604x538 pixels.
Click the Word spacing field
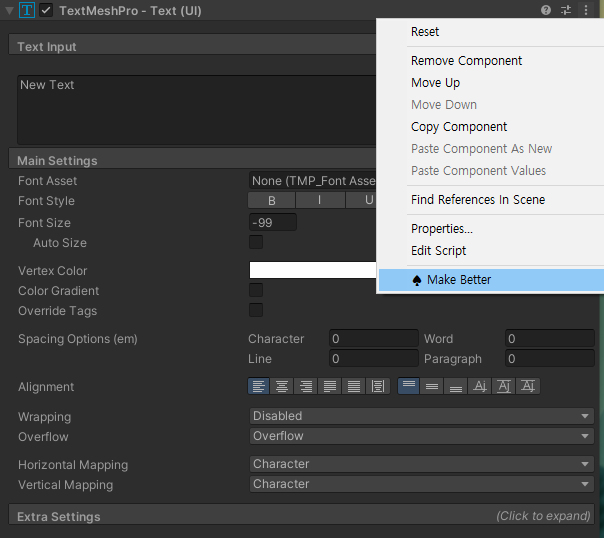point(550,339)
